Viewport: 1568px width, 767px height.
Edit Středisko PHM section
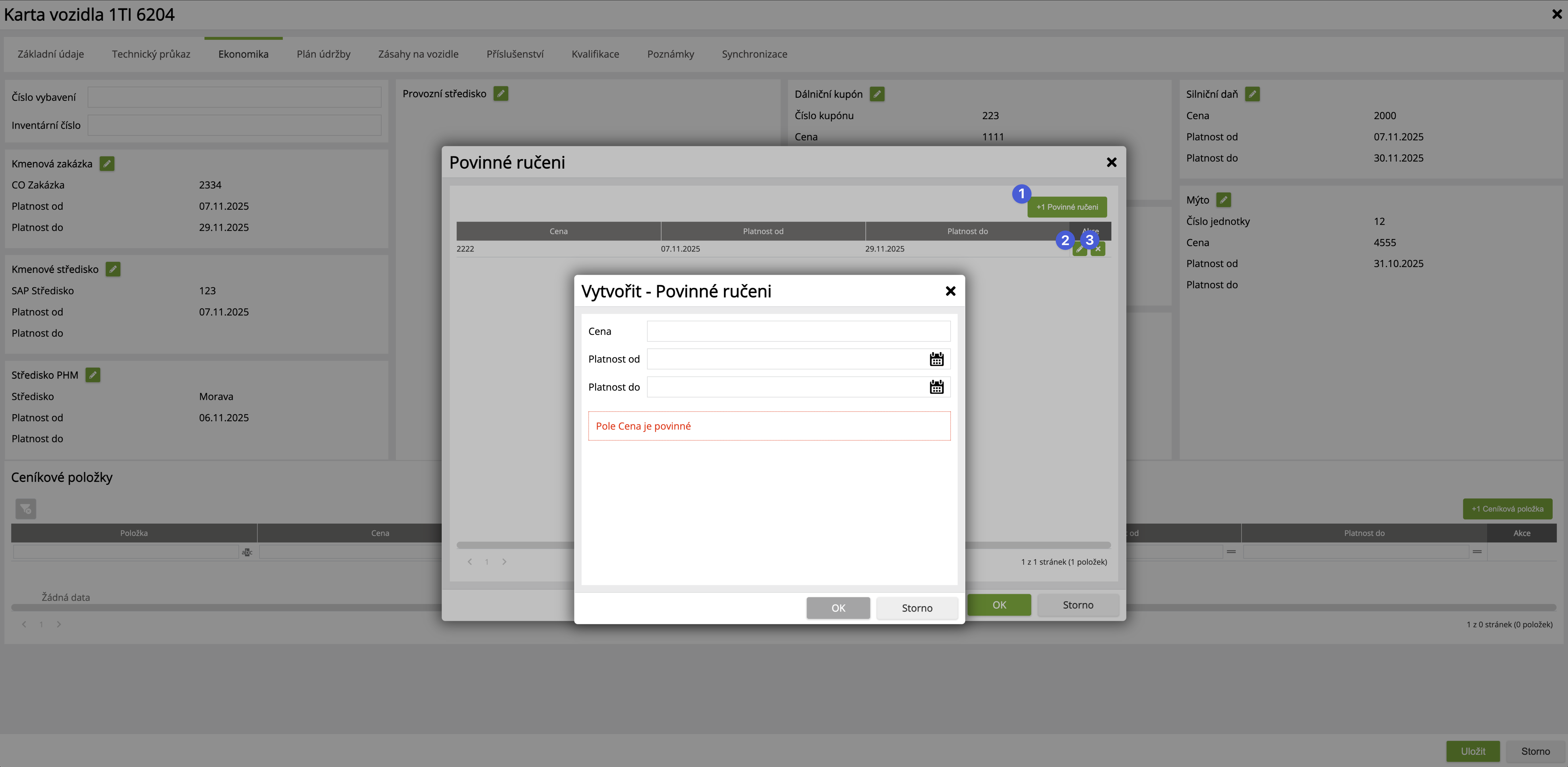(93, 375)
